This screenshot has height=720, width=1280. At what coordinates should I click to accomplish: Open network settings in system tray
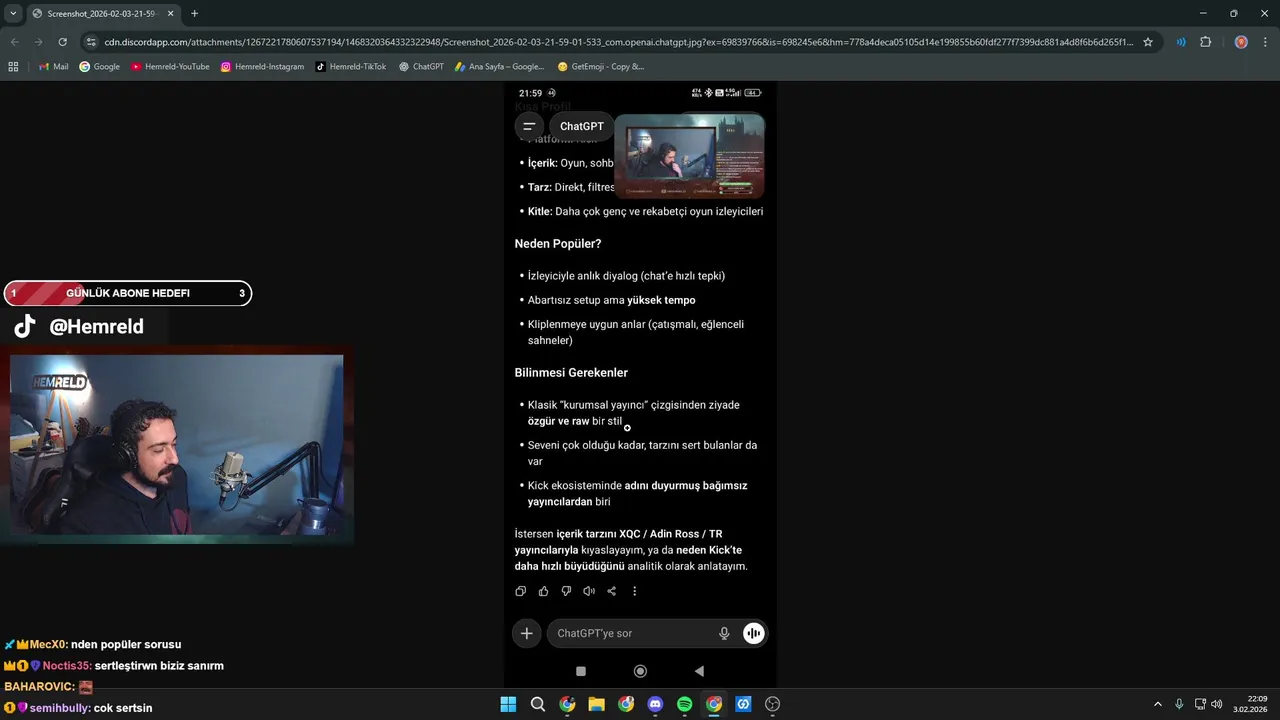[x=1199, y=704]
